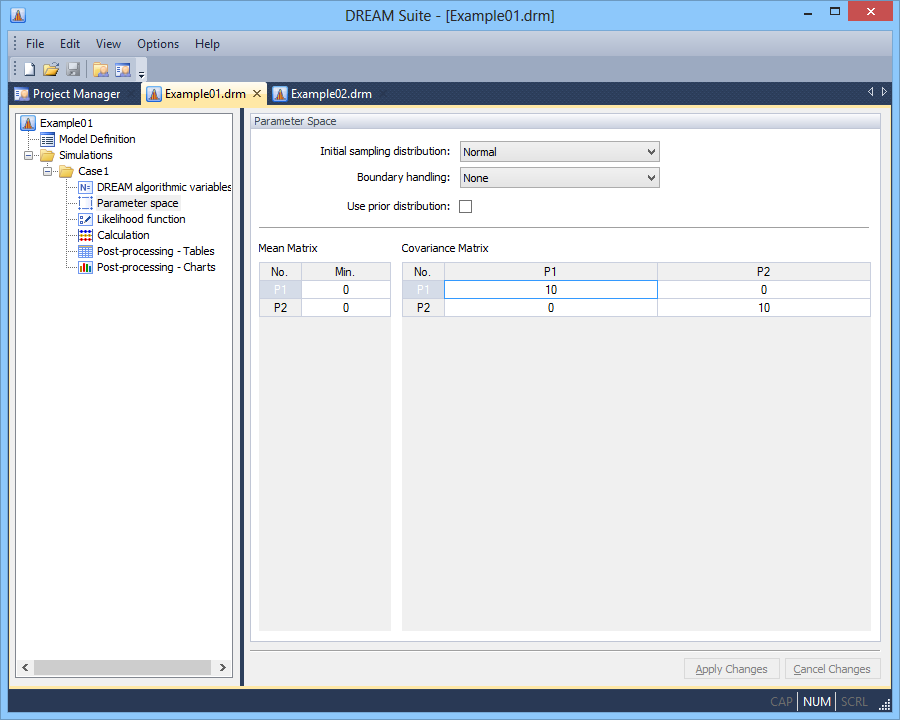Screen dimensions: 900x720
Task: Click the New file toolbar icon
Action: tap(30, 69)
